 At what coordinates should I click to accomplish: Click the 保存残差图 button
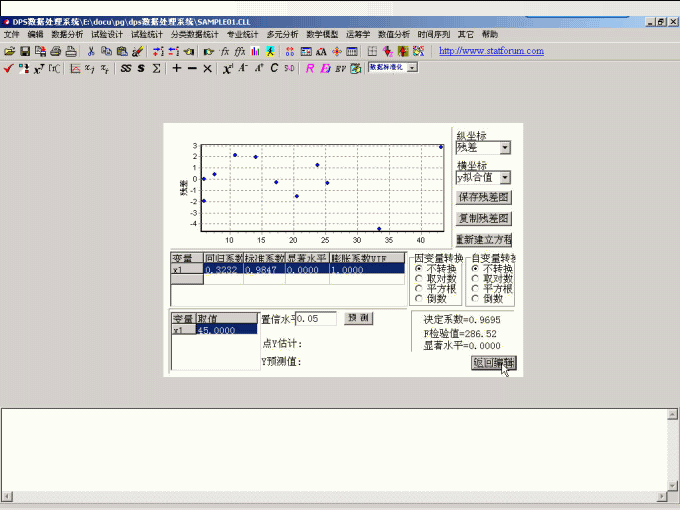(484, 197)
